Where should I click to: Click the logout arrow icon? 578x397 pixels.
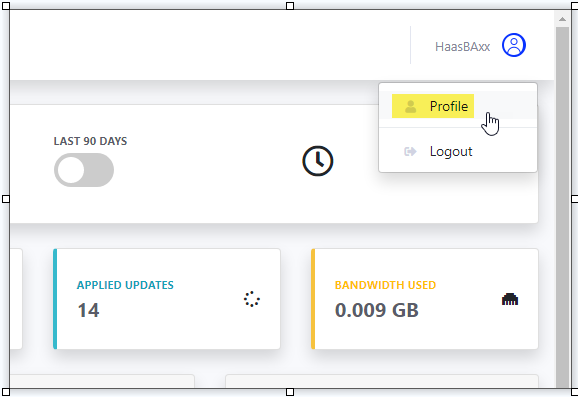410,152
